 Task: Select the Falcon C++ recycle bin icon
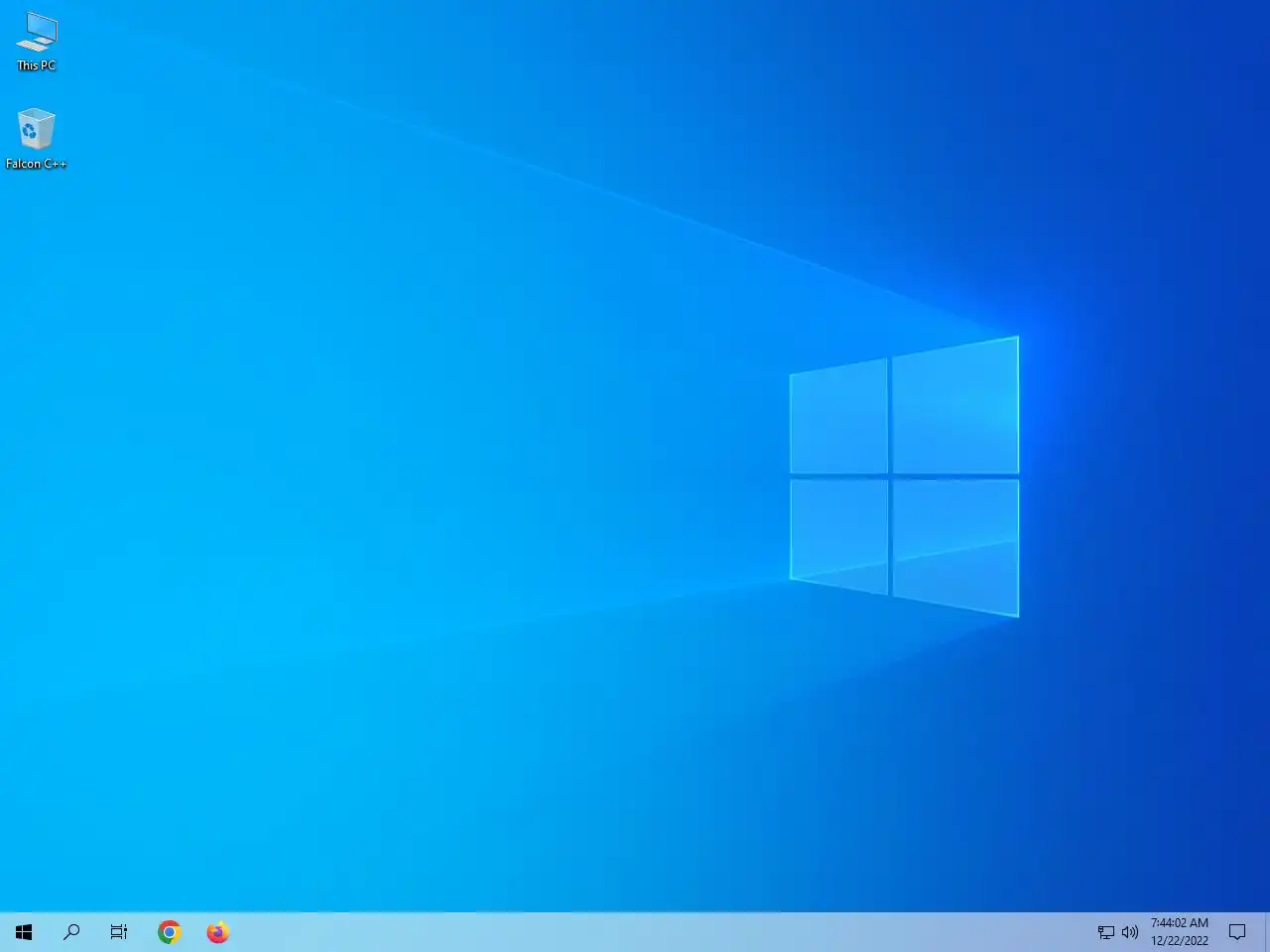36,139
